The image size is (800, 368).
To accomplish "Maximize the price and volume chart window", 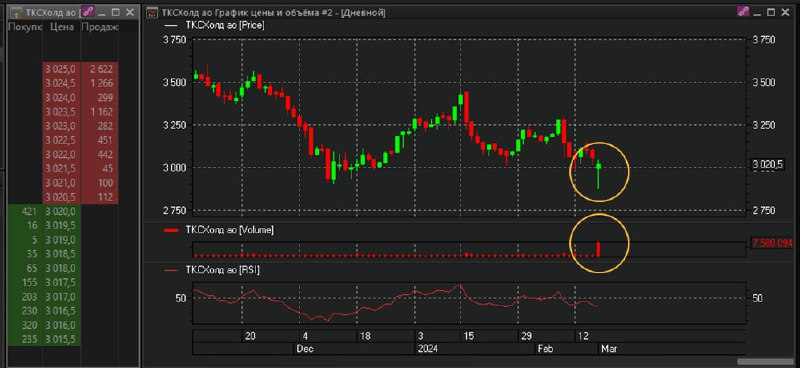I will click(x=771, y=12).
